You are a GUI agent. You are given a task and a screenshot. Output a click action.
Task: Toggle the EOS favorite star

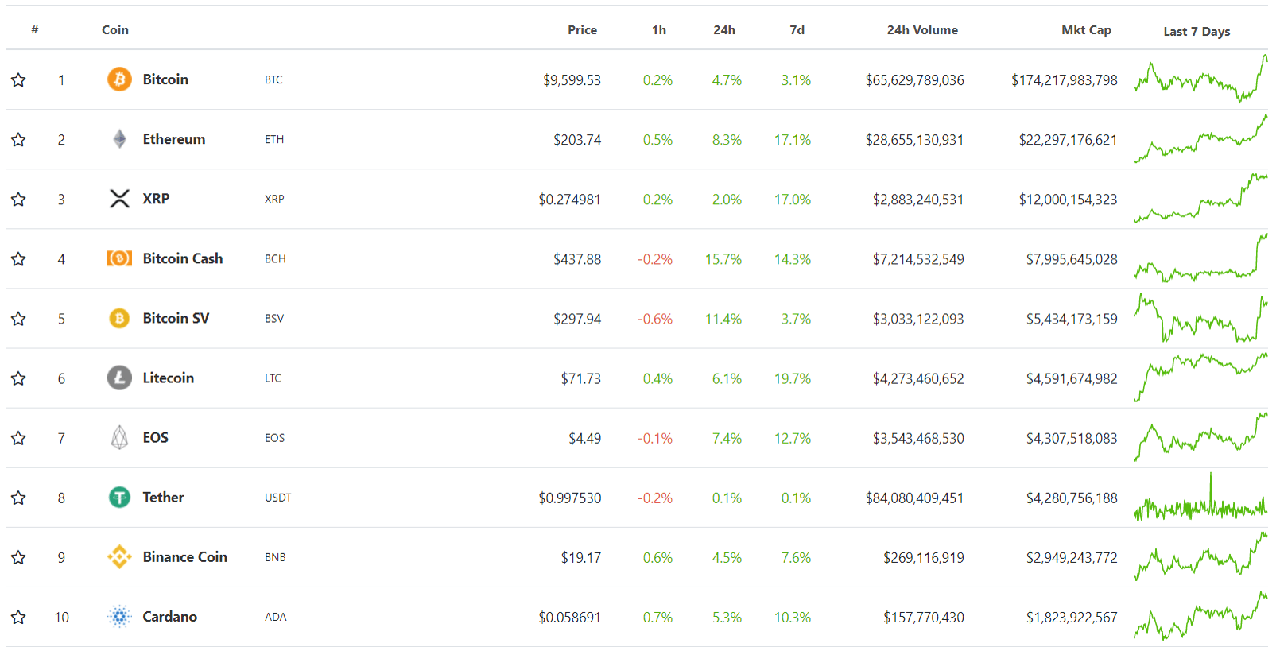tap(18, 437)
